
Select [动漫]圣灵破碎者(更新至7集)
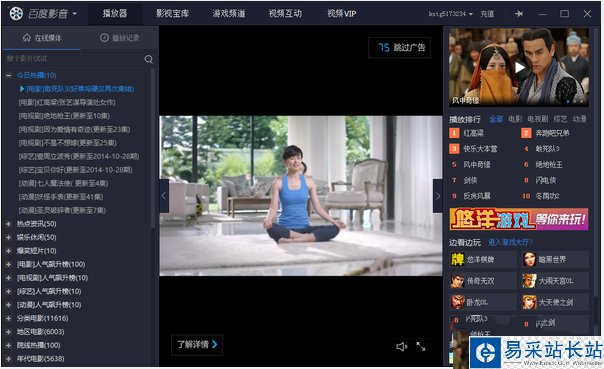click(x=62, y=210)
